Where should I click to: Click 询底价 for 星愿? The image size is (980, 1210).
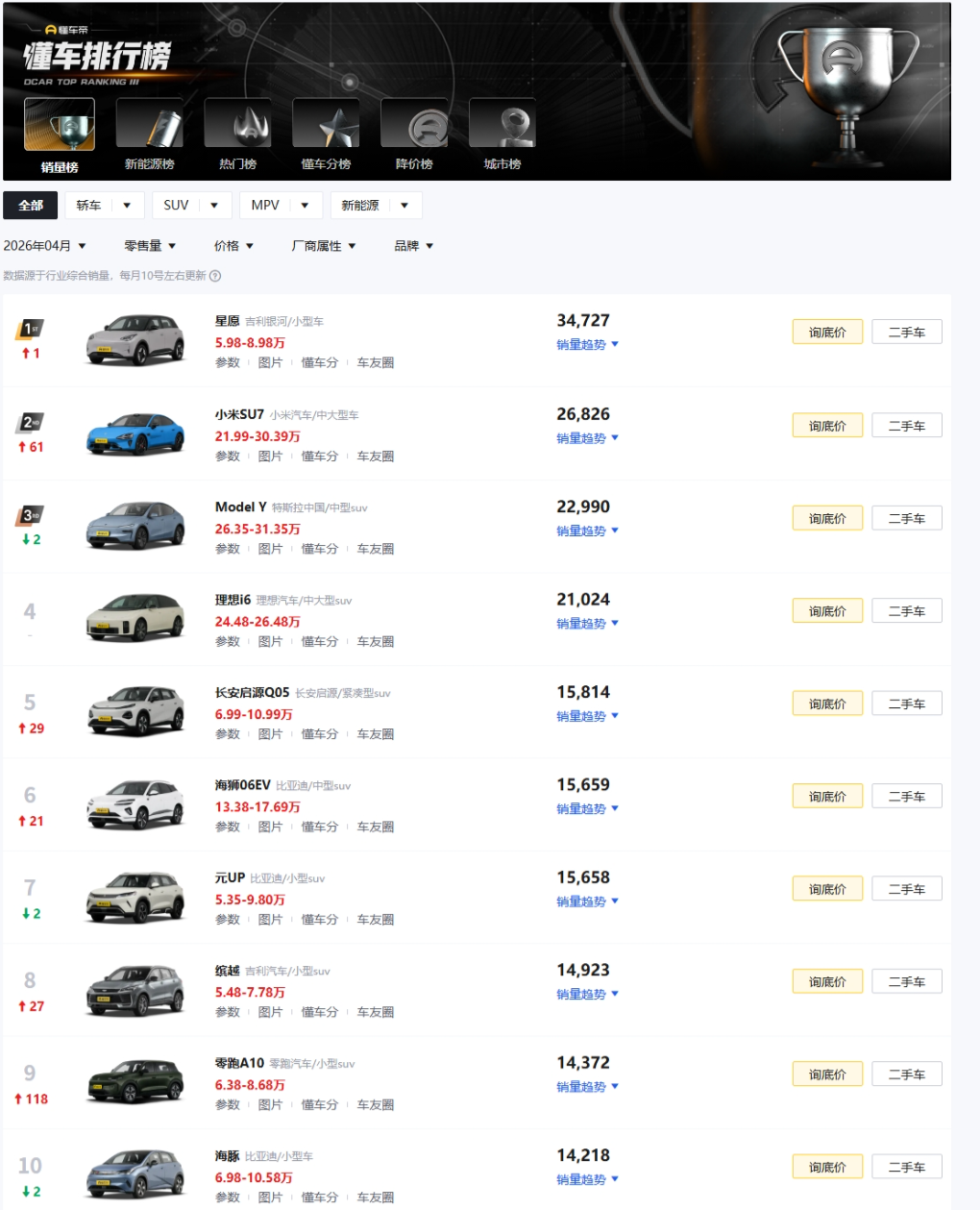click(x=827, y=333)
